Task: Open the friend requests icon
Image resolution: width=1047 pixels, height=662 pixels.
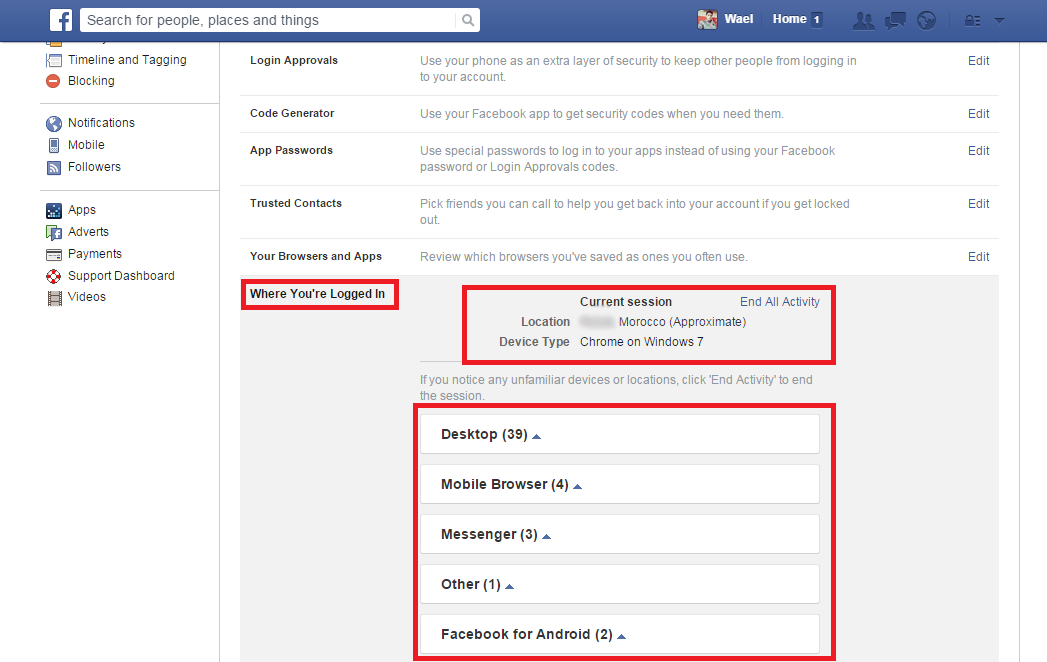Action: (863, 21)
